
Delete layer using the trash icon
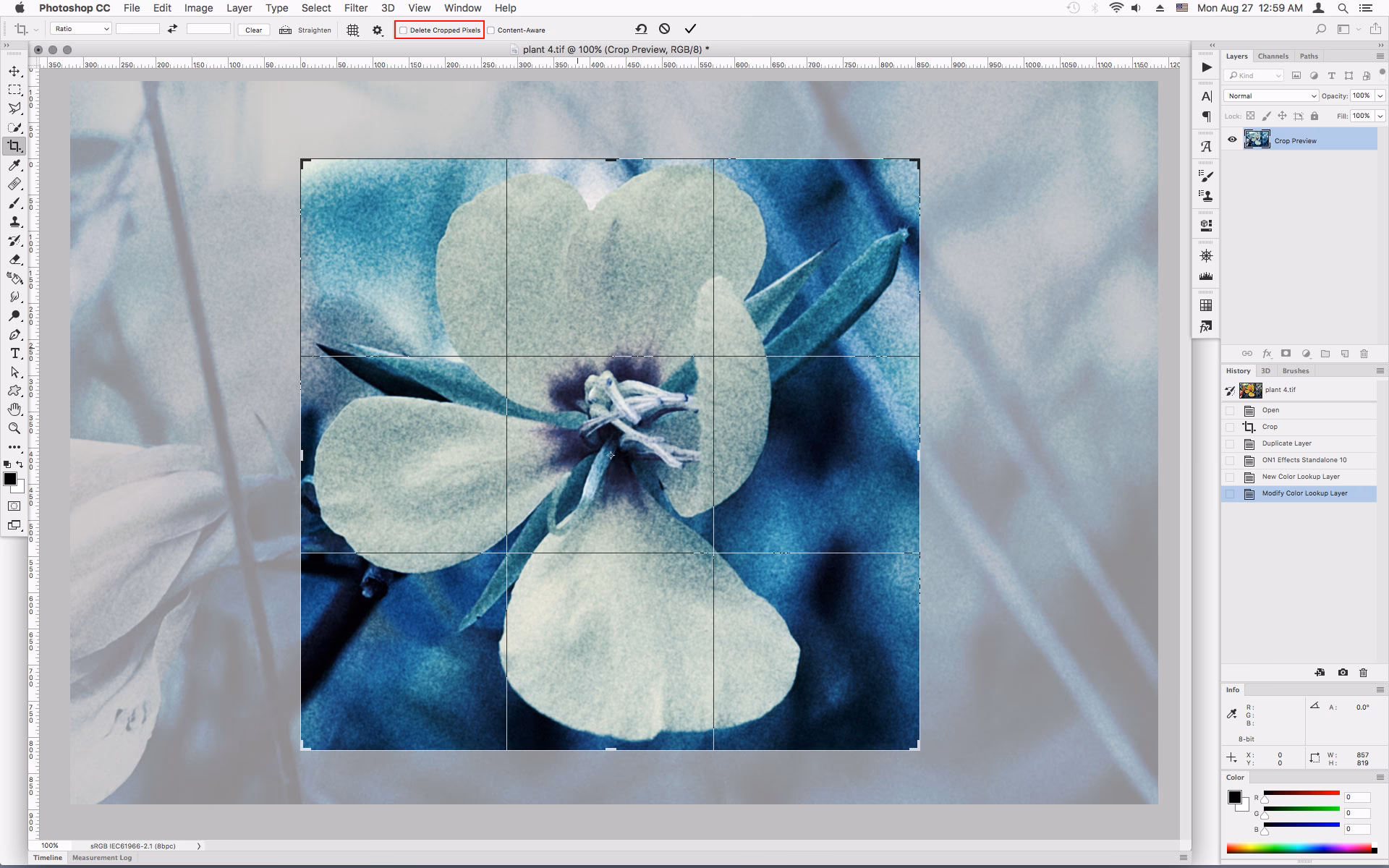pos(1364,354)
